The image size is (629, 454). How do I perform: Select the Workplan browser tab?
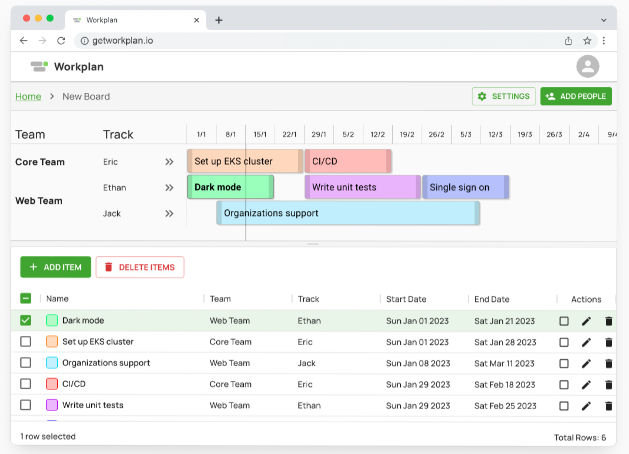coord(135,20)
